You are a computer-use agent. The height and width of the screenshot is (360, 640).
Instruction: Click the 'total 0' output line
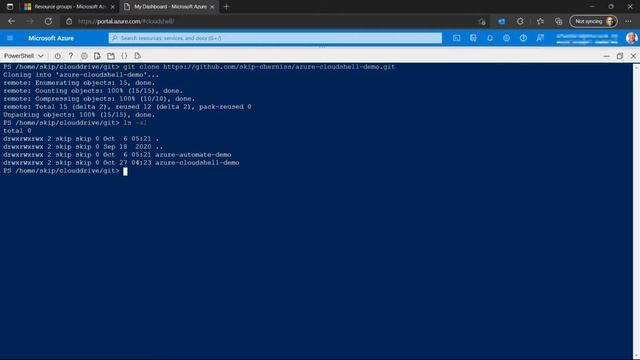pyautogui.click(x=17, y=131)
